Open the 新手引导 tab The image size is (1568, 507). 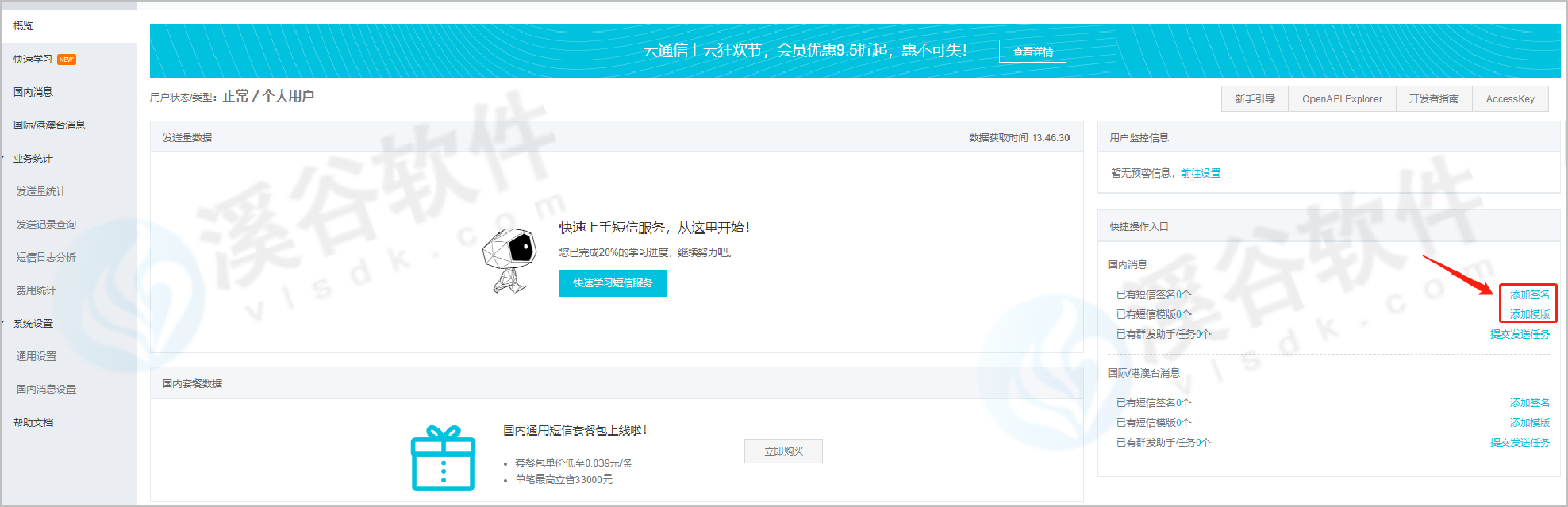1254,99
